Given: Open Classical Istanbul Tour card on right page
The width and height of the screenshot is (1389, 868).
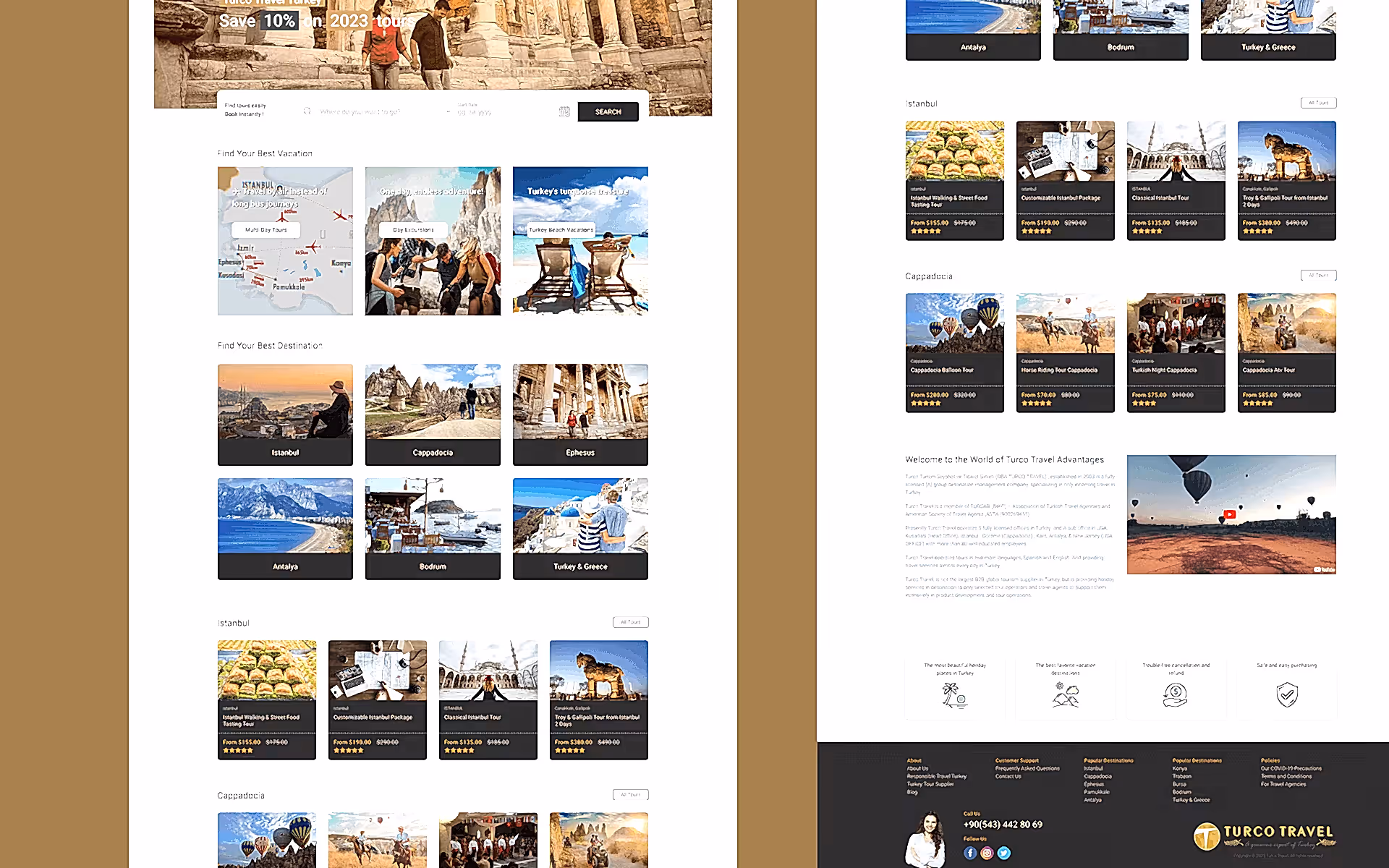Looking at the screenshot, I should tap(1176, 180).
